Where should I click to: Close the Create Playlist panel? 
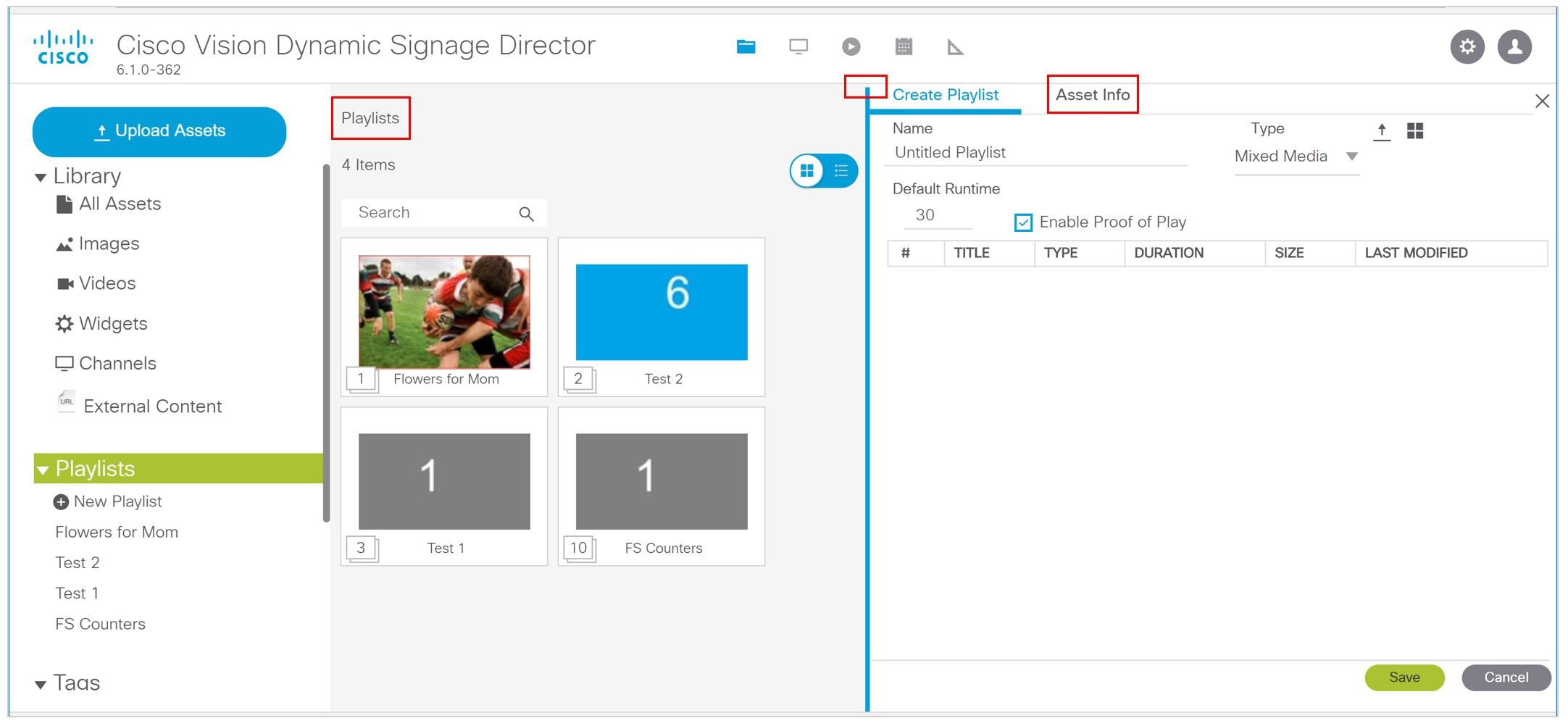coord(1542,101)
